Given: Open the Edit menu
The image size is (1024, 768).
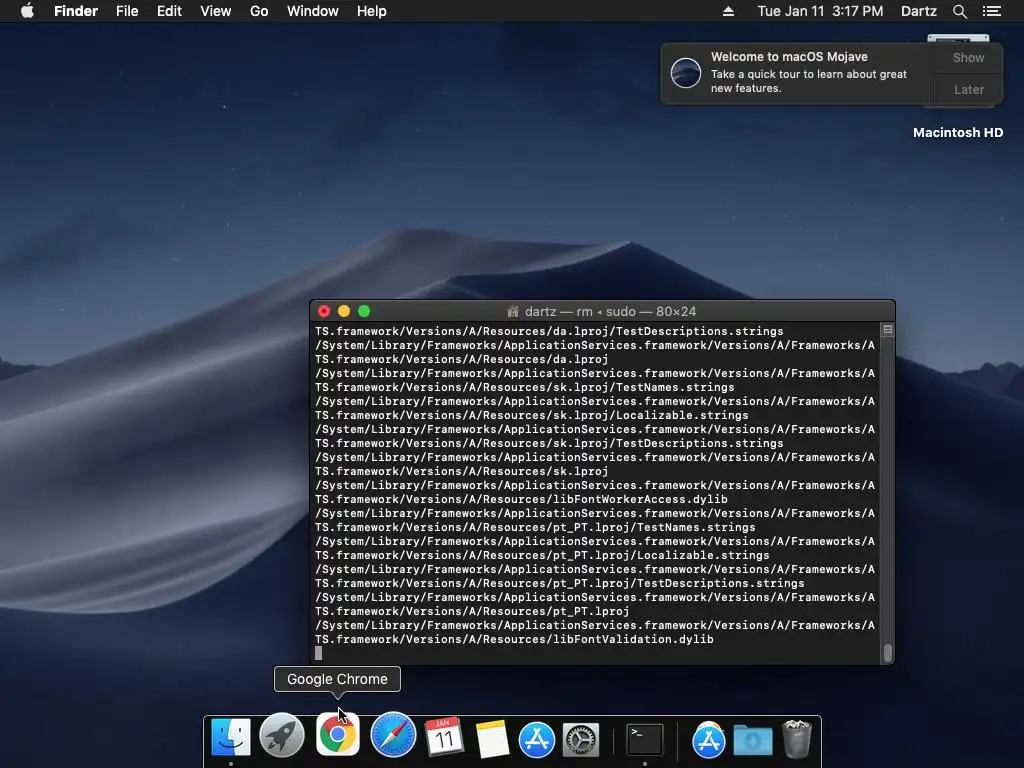Looking at the screenshot, I should click(169, 11).
